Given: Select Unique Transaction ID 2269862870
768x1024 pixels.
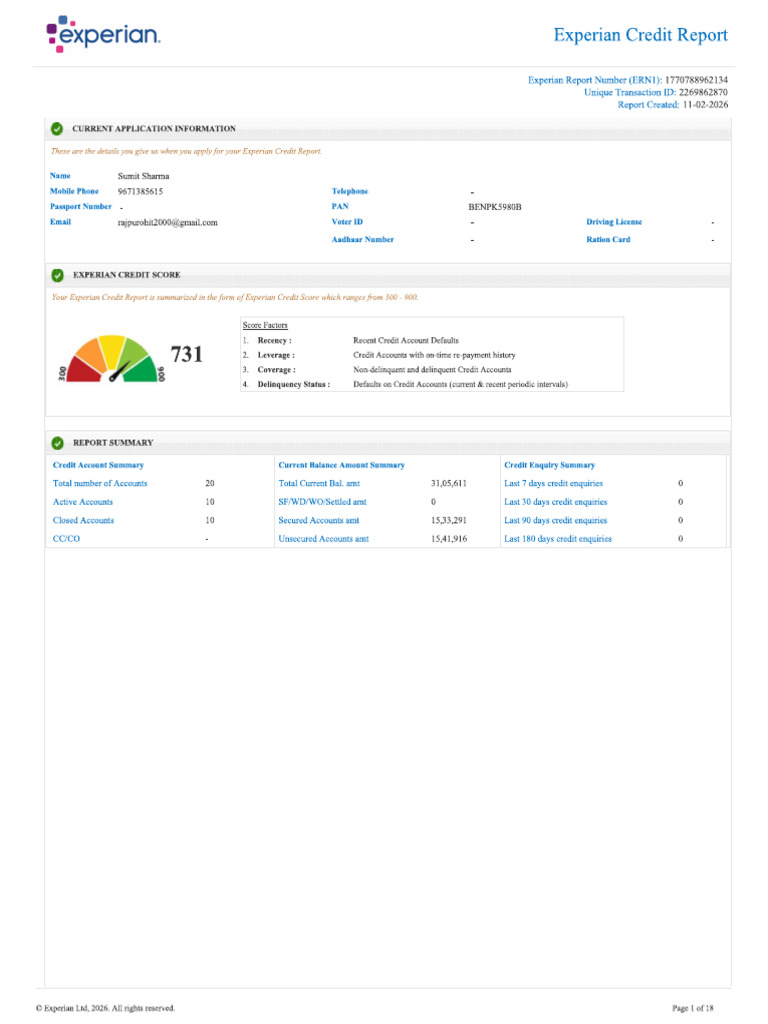Looking at the screenshot, I should tap(703, 92).
